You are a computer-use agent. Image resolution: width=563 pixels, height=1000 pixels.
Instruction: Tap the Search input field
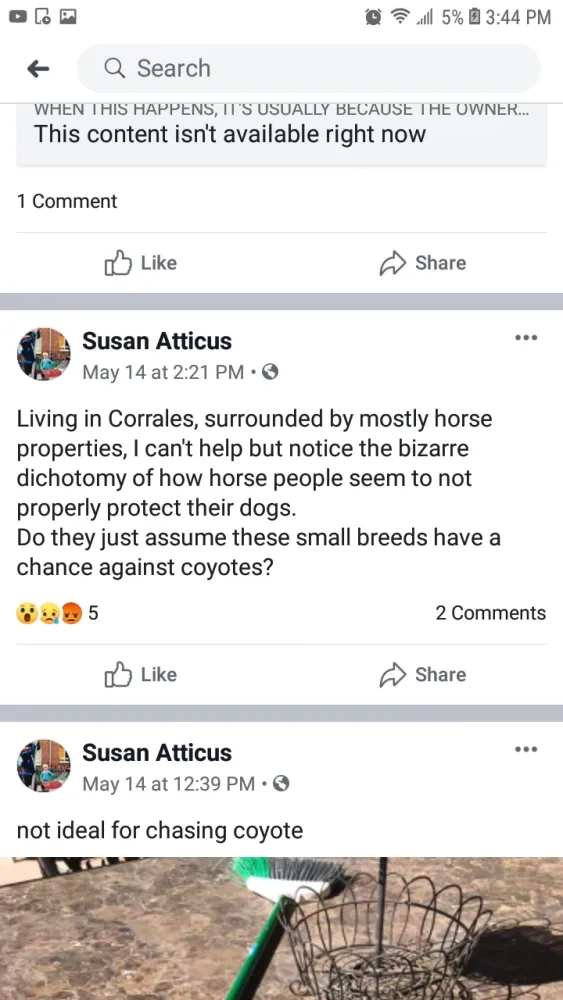[x=309, y=68]
